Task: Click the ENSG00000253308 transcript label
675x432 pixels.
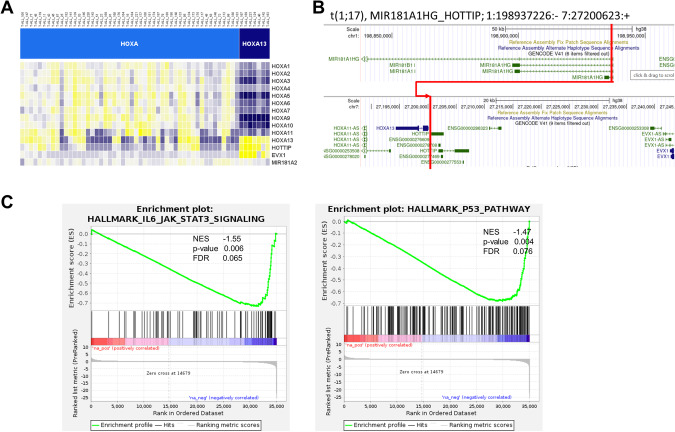Action: [629, 128]
